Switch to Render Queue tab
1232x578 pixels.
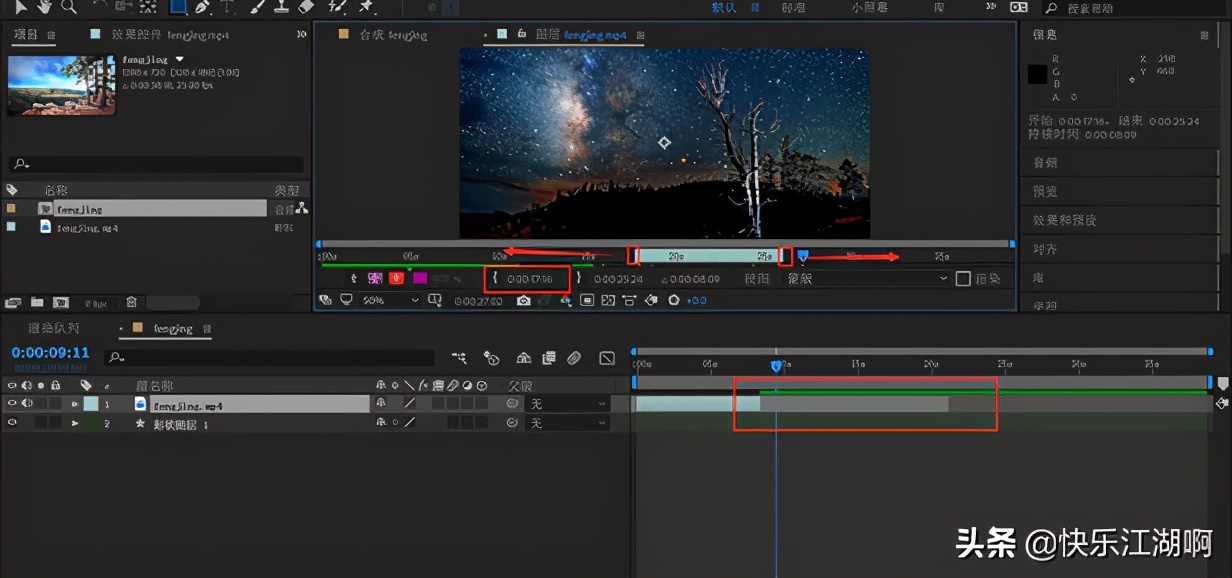[x=54, y=328]
